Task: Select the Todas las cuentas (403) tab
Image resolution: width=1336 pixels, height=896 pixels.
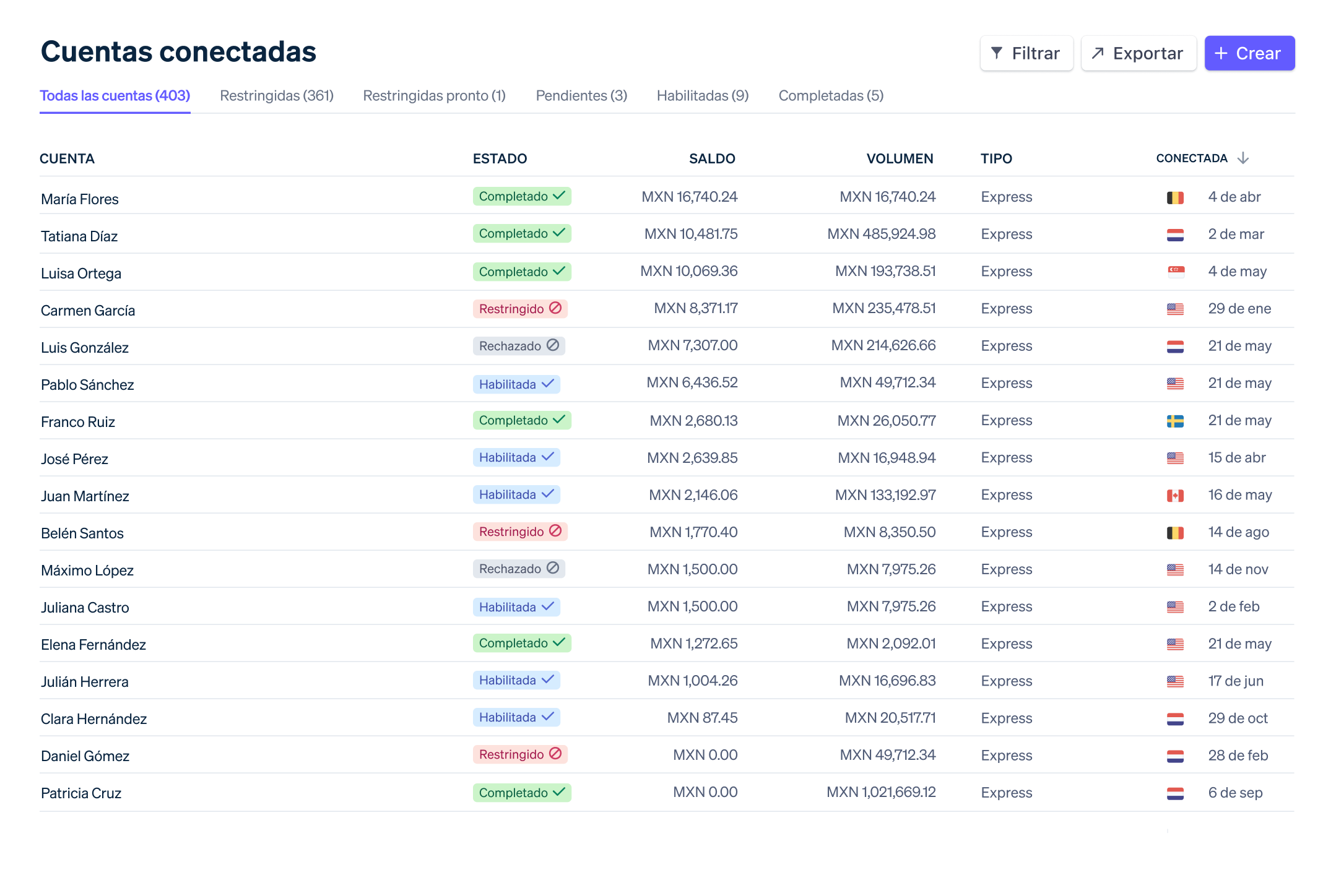Action: (x=115, y=96)
